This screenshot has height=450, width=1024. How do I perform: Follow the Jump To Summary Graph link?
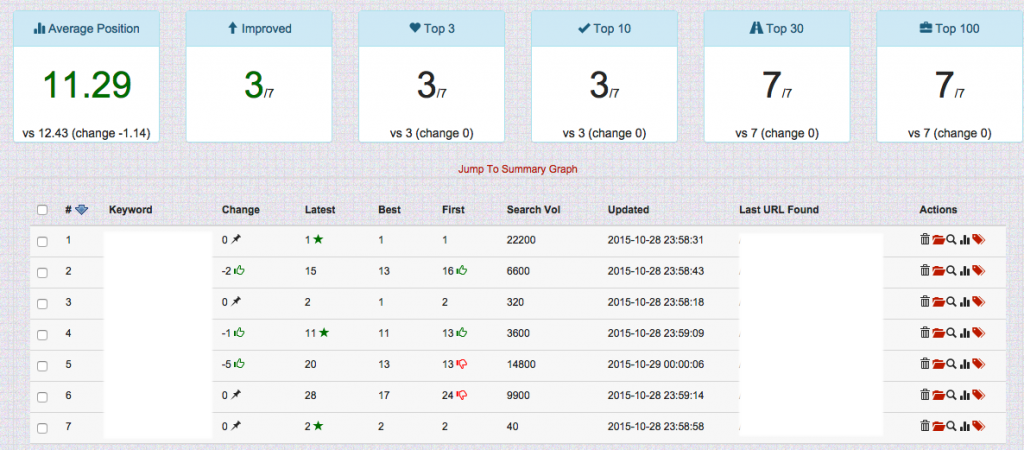pos(517,169)
